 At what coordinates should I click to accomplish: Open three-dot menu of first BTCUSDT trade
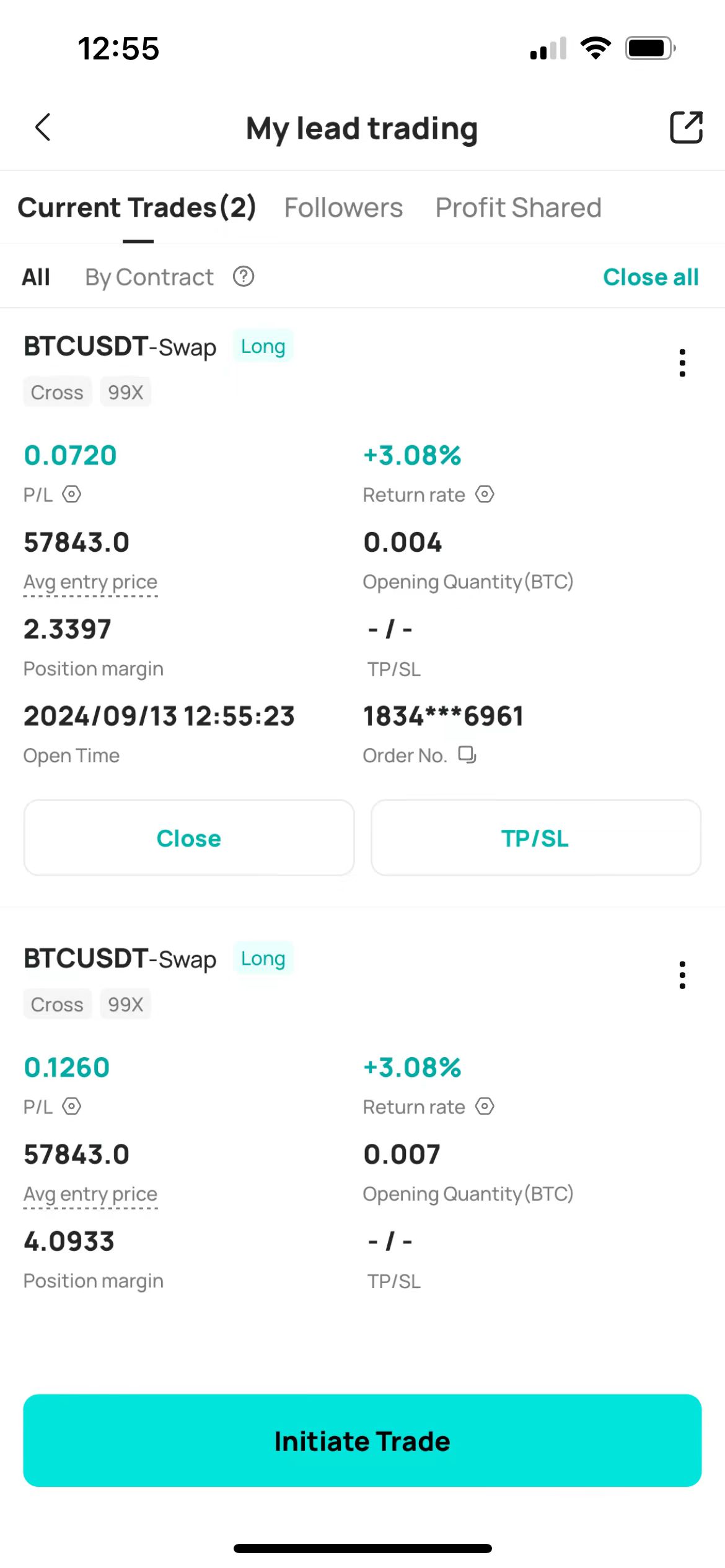pos(682,363)
